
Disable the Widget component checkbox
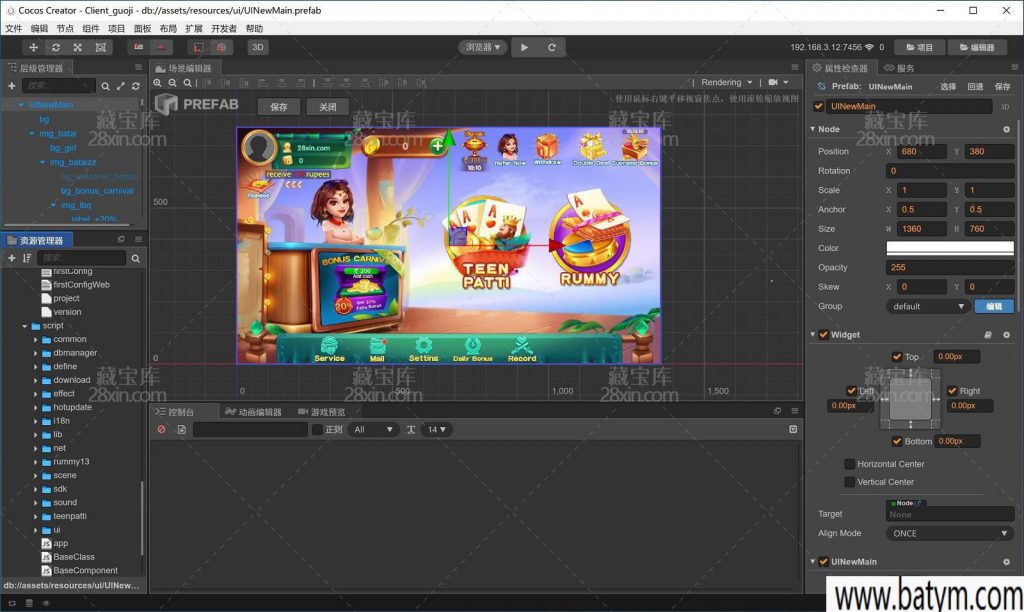[x=824, y=334]
